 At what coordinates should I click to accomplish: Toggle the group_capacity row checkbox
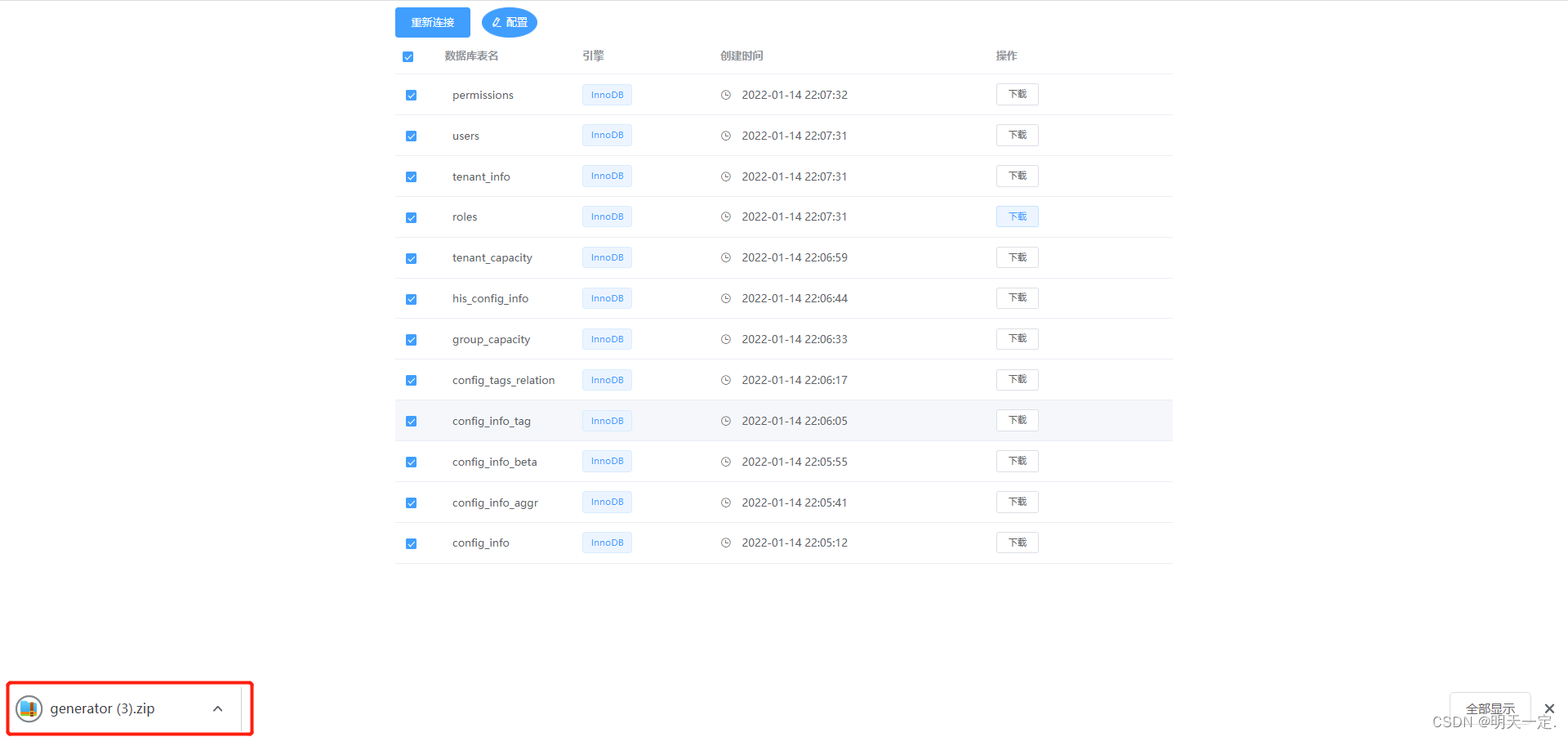point(412,340)
